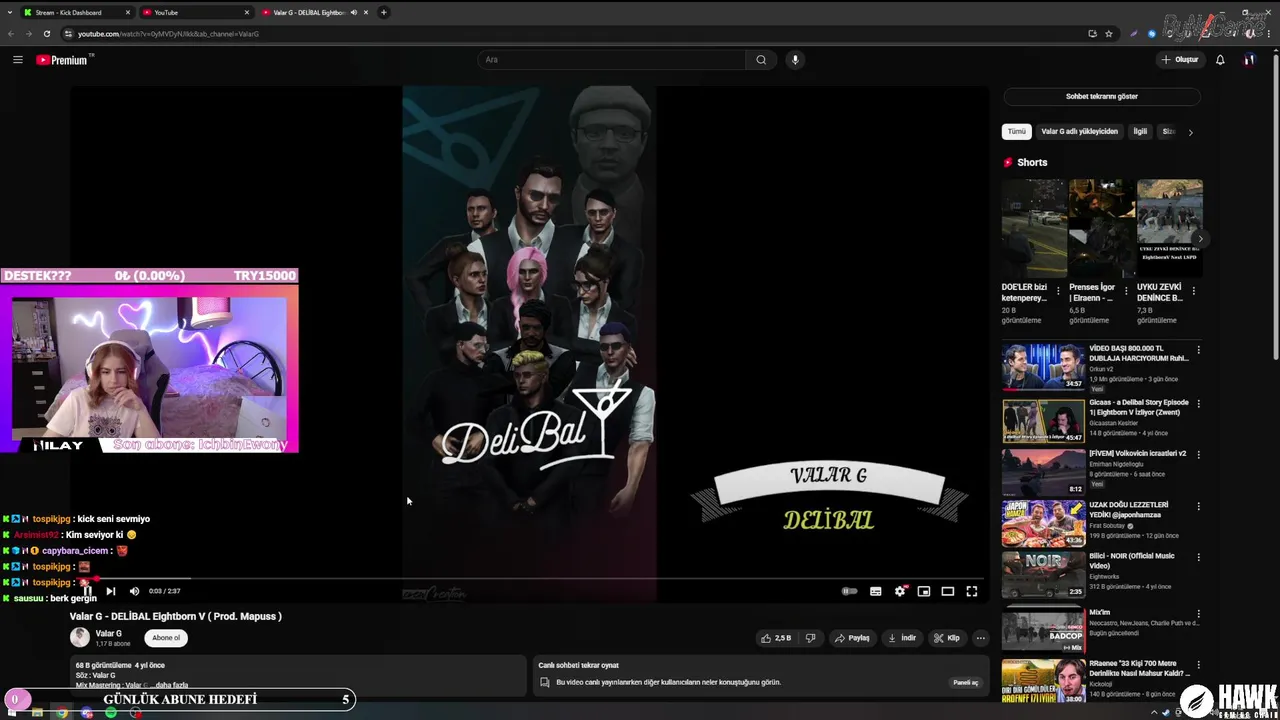Go back in browser history
Viewport: 1280px width, 720px height.
tap(12, 34)
